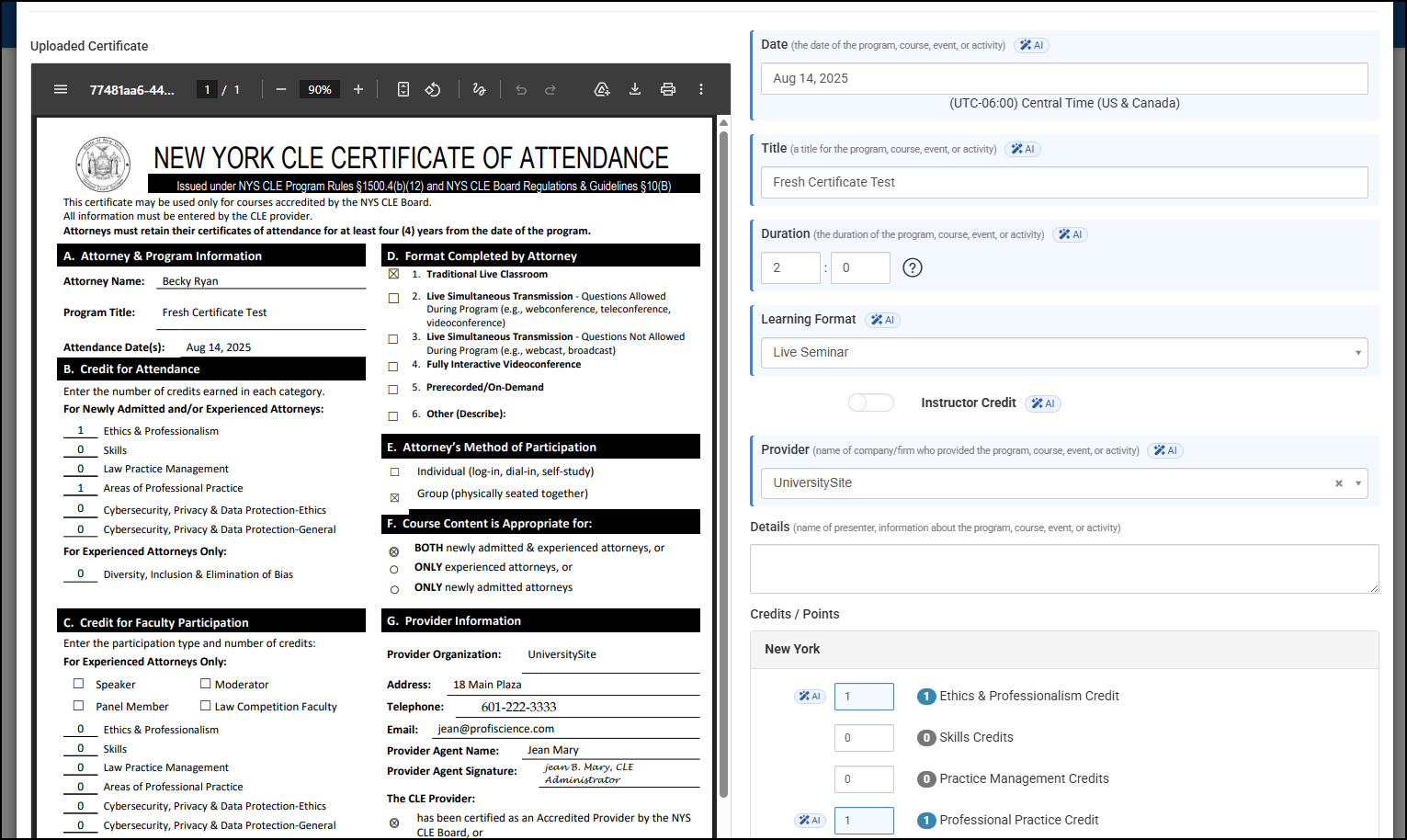Viewport: 1407px width, 840px height.
Task: Open the Duration help question mark
Action: (912, 267)
